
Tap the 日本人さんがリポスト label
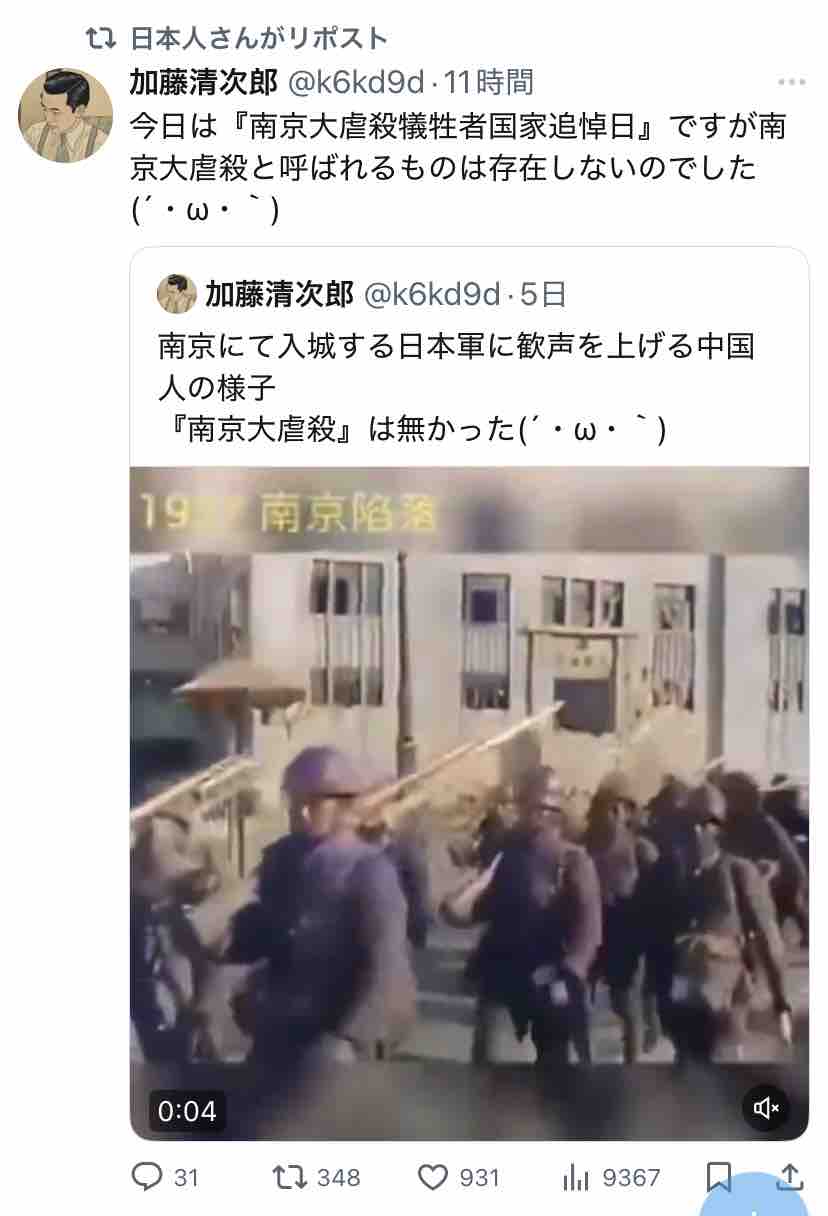pos(259,38)
